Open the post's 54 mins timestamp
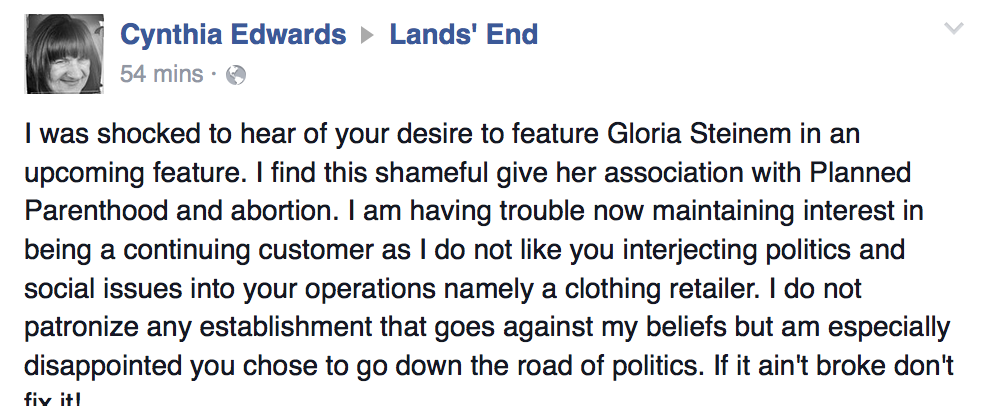984x406 pixels. tap(162, 74)
